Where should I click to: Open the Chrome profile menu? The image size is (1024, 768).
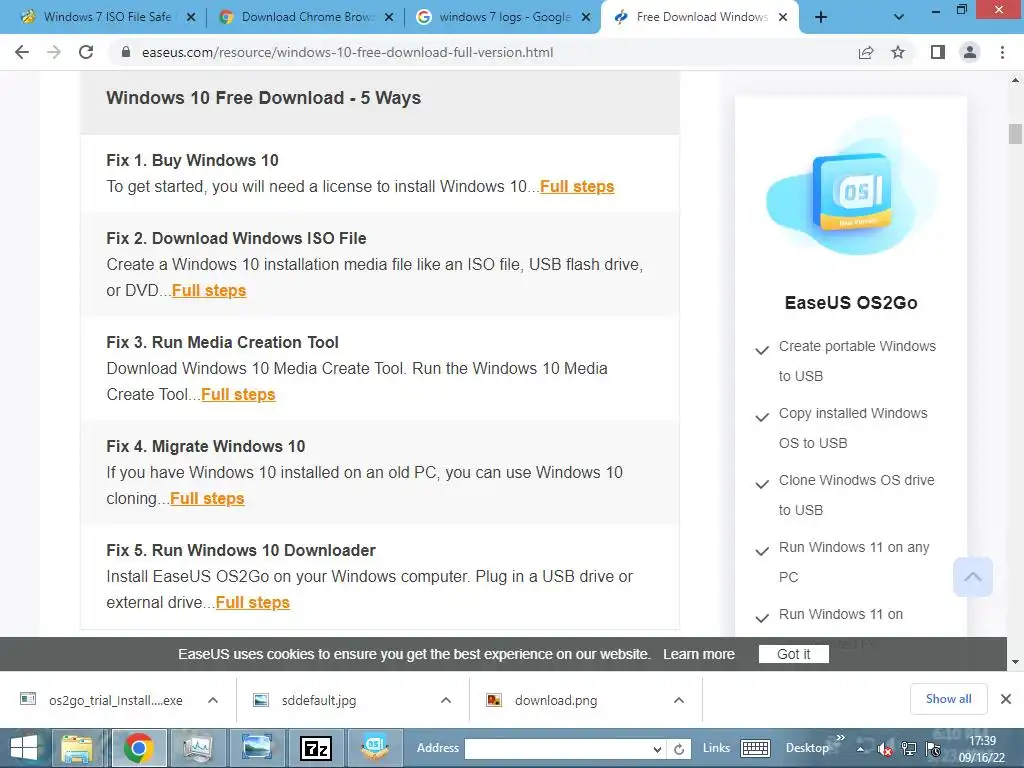pos(970,52)
